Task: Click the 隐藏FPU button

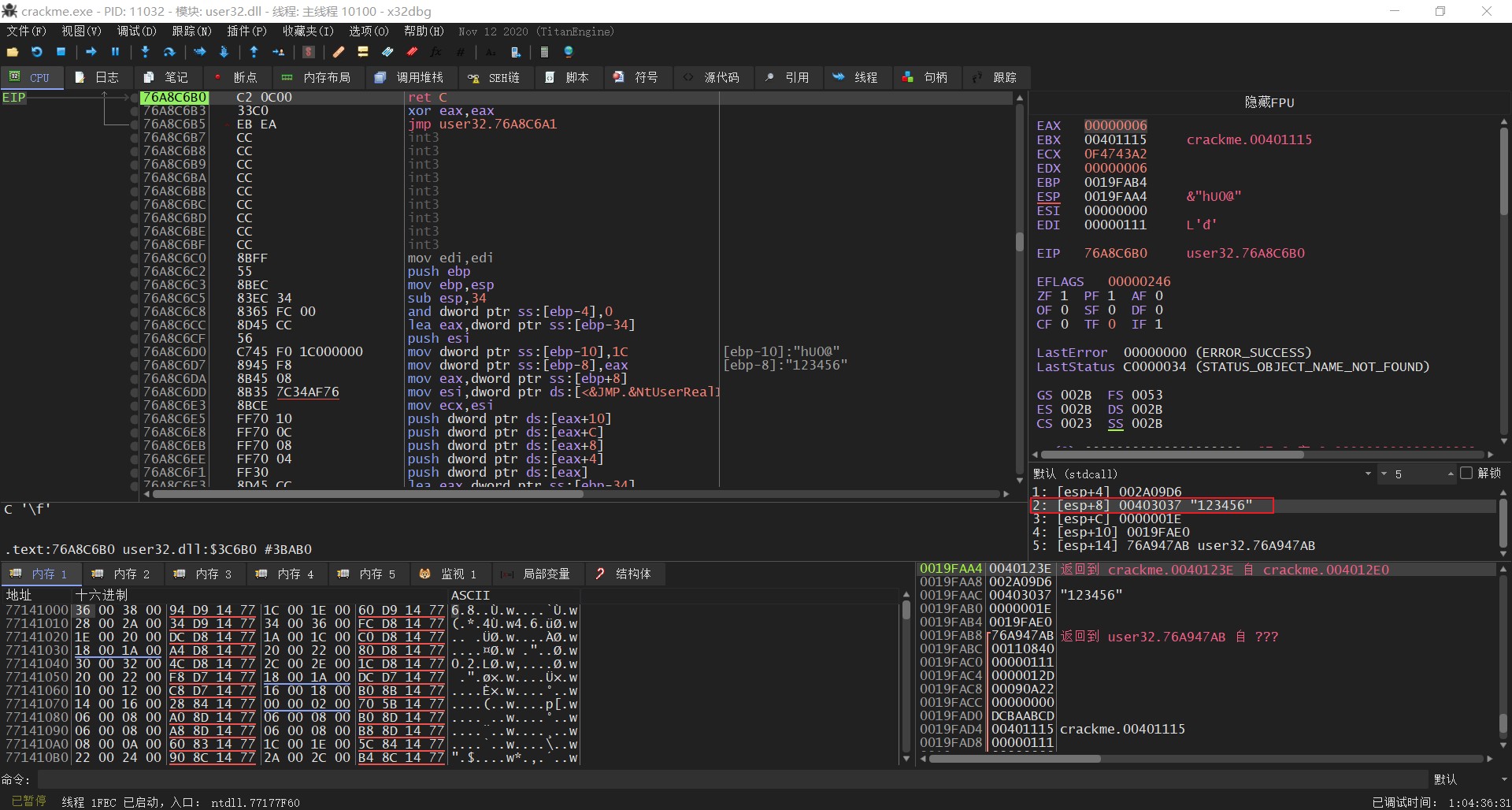Action: 1269,102
